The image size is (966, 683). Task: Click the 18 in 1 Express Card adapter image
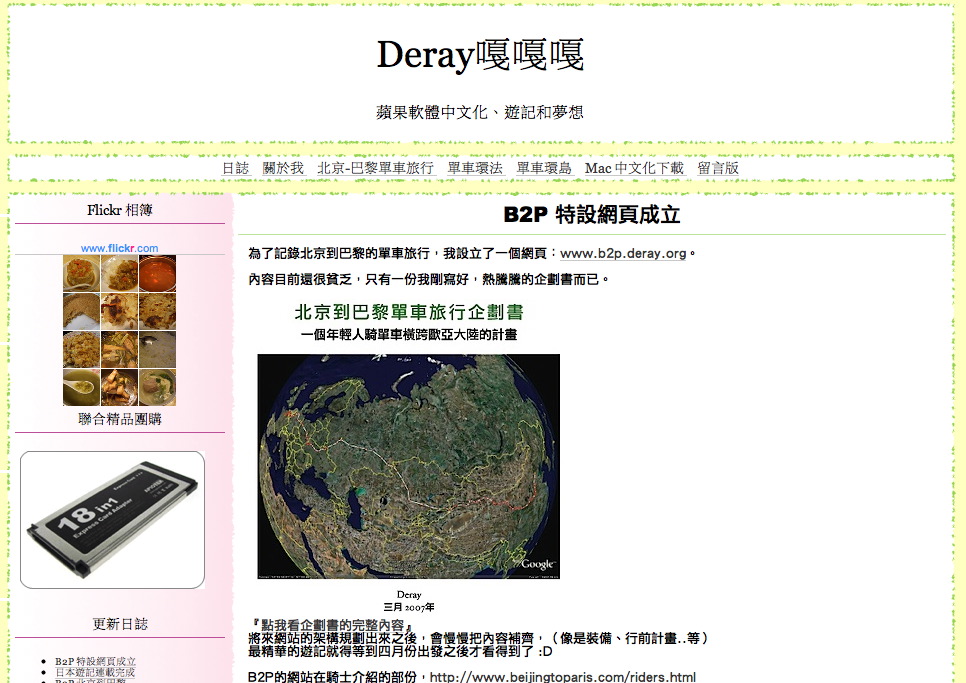(112, 519)
